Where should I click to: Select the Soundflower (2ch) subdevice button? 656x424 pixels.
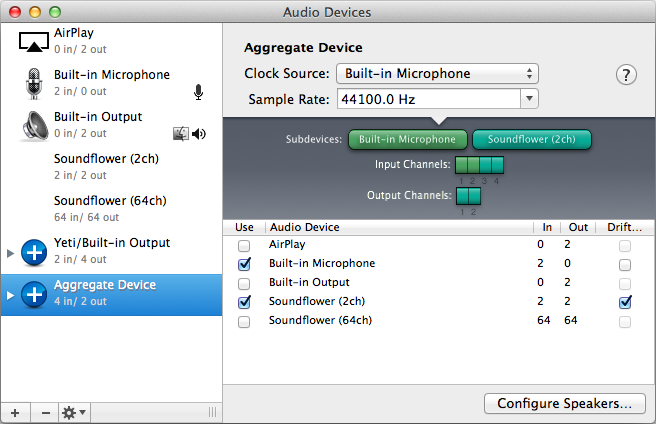[532, 139]
